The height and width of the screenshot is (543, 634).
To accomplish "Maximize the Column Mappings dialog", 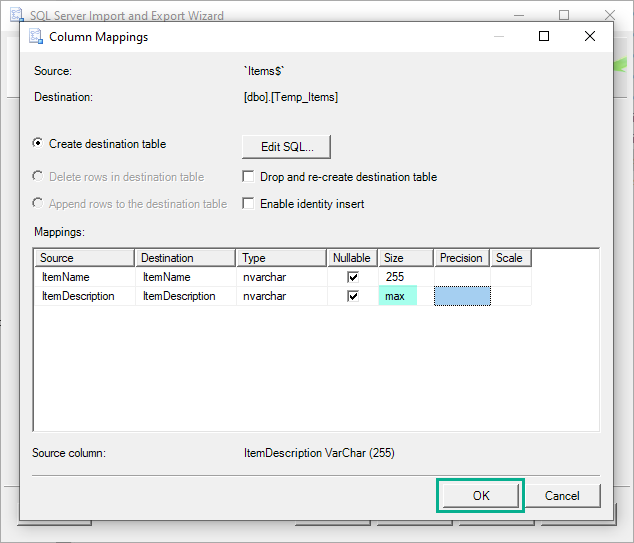I will pyautogui.click(x=544, y=37).
